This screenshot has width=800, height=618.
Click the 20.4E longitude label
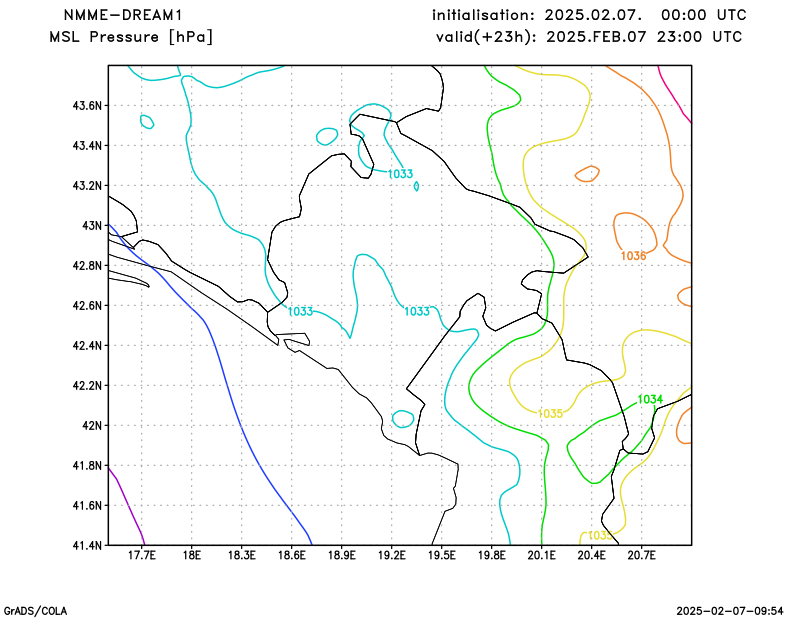click(x=592, y=556)
